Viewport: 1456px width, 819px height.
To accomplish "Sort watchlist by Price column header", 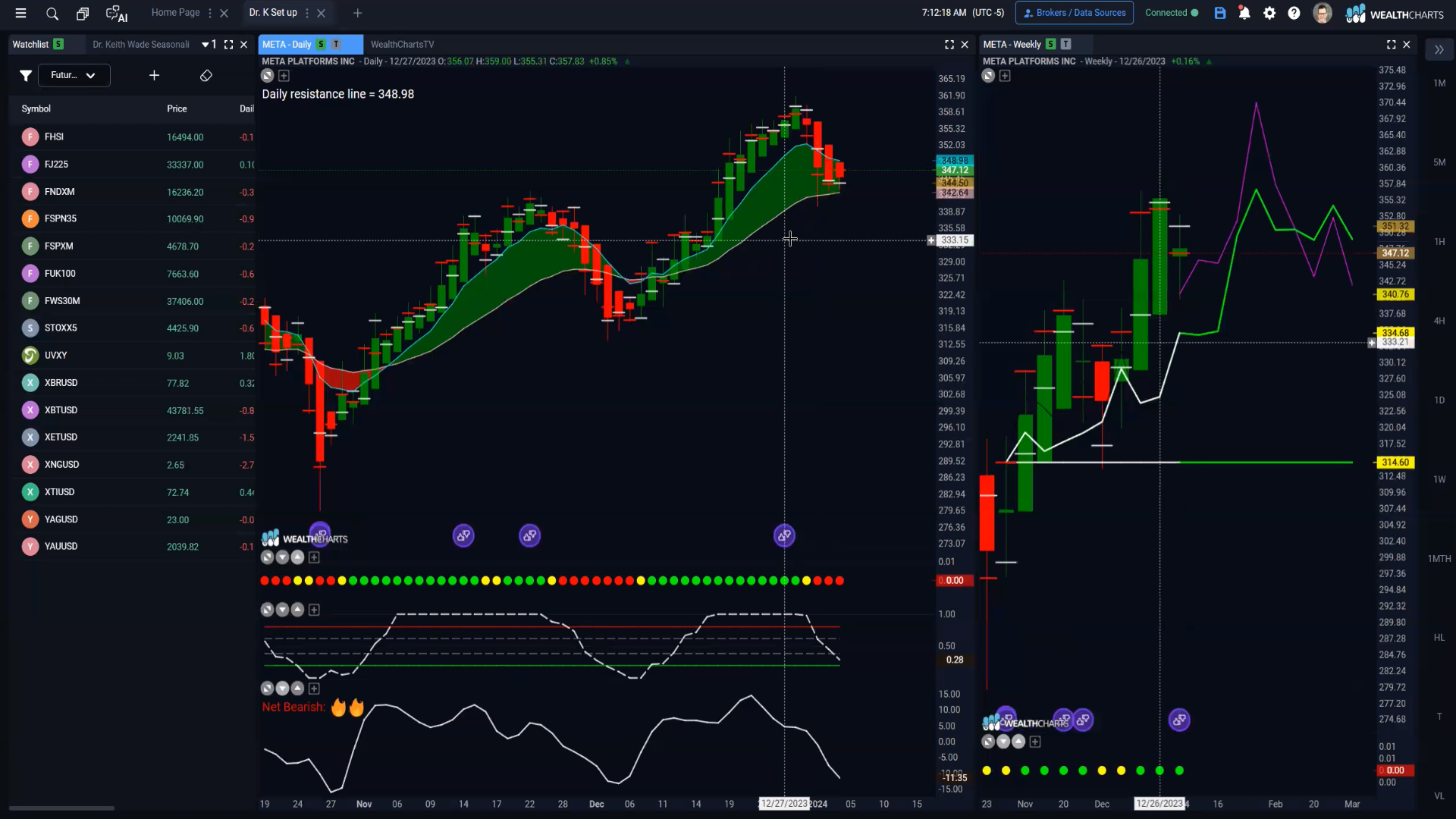I will 177,109.
